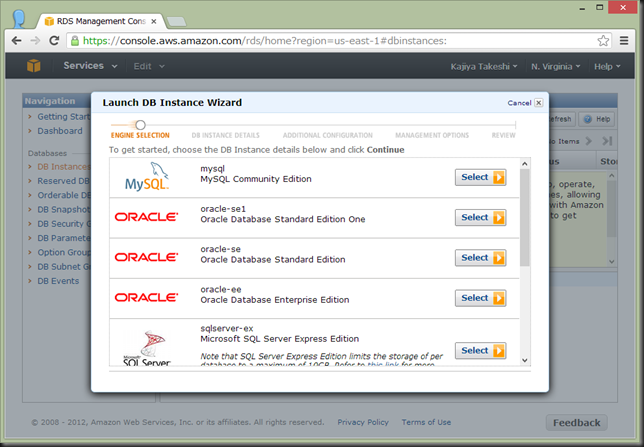Click the next page arrow in the background table
The image size is (644, 447).
(589, 141)
